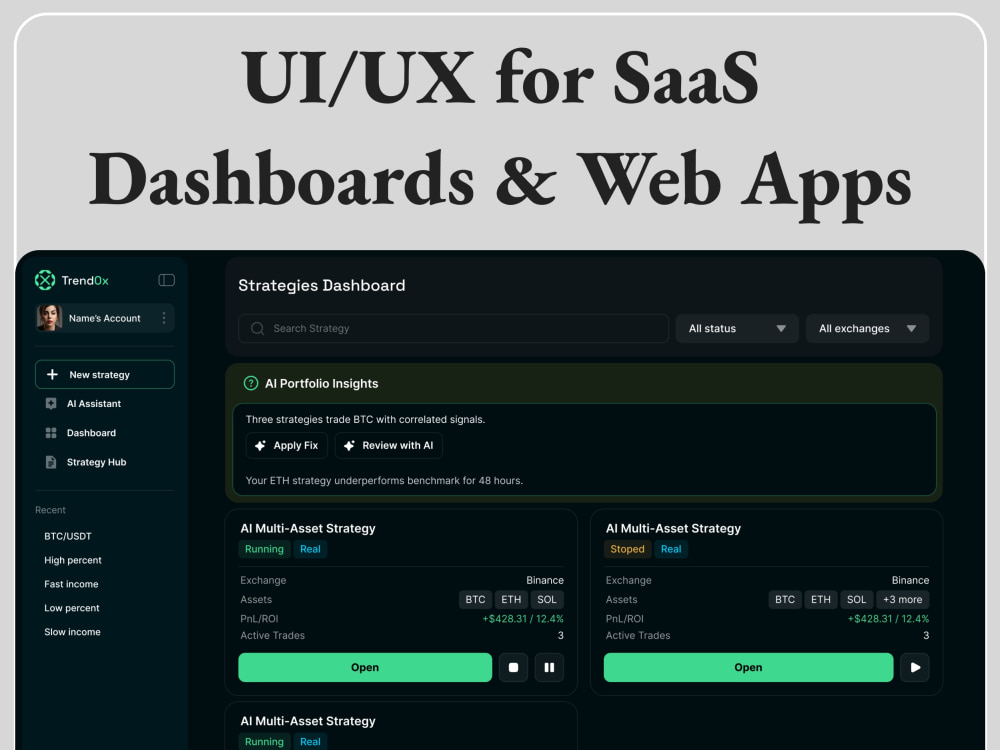Click Name's Account label
1000x750 pixels.
coord(105,318)
